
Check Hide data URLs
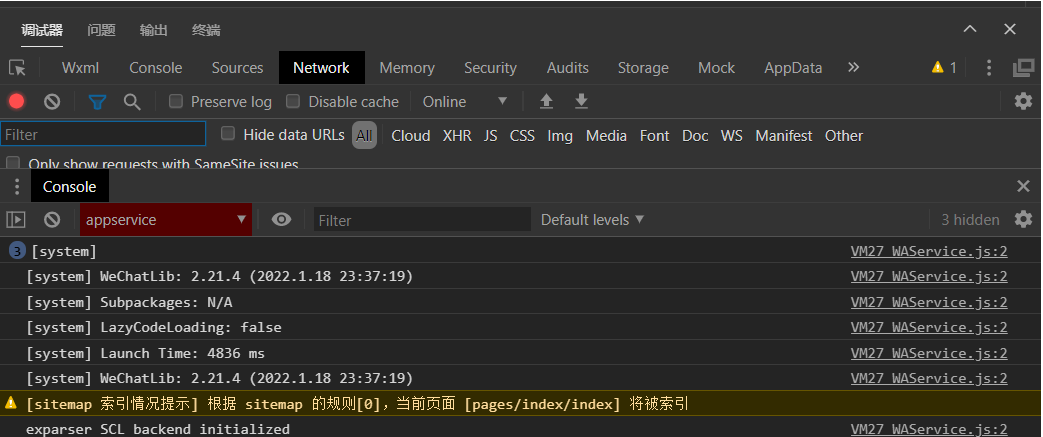coord(227,134)
